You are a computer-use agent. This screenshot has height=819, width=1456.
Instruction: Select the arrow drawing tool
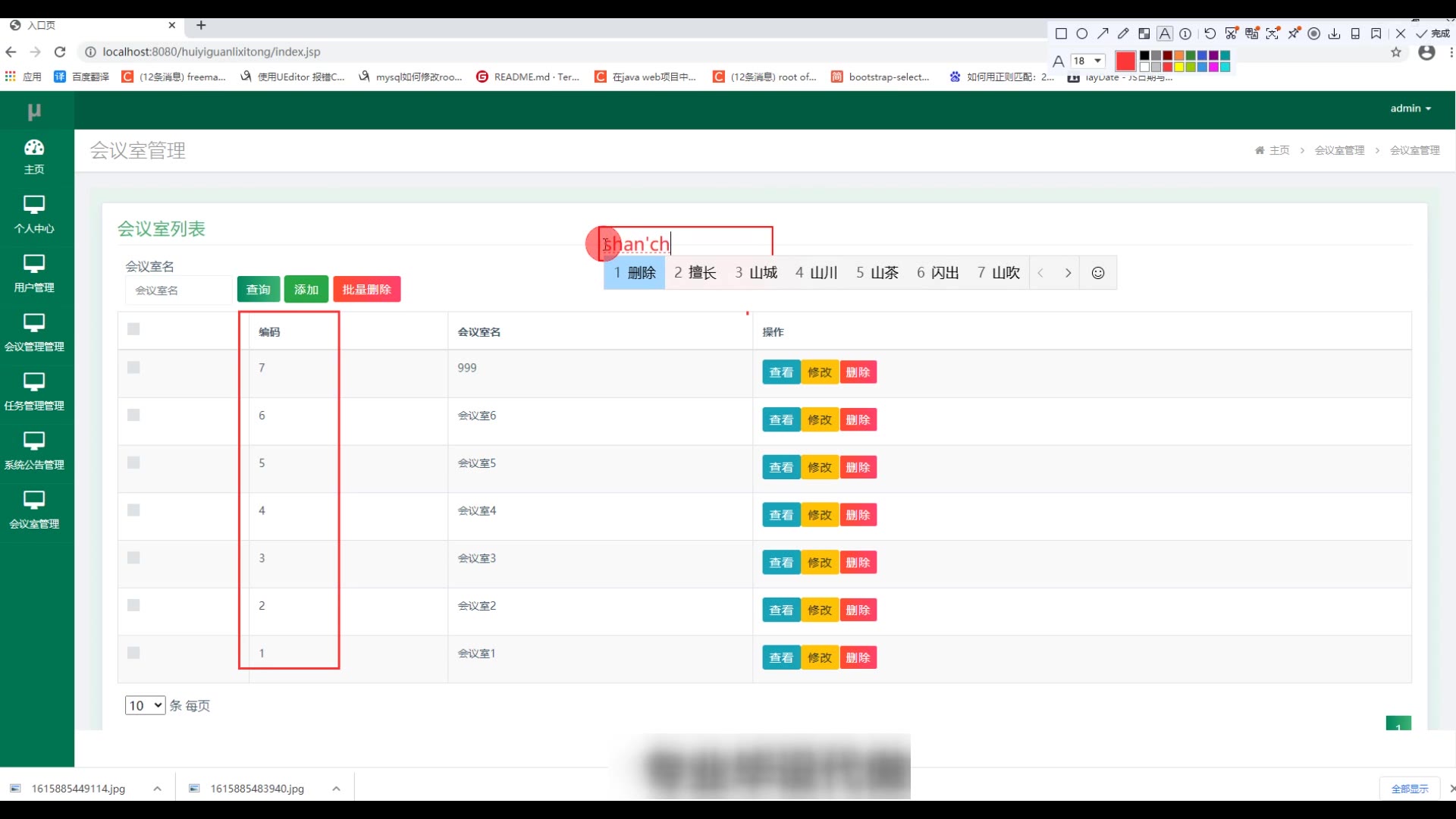coord(1103,33)
